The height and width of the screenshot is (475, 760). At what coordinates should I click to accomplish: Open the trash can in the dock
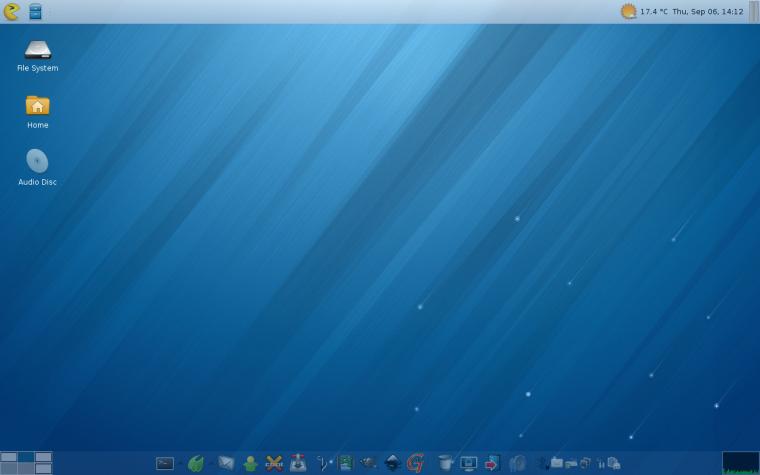click(x=445, y=463)
